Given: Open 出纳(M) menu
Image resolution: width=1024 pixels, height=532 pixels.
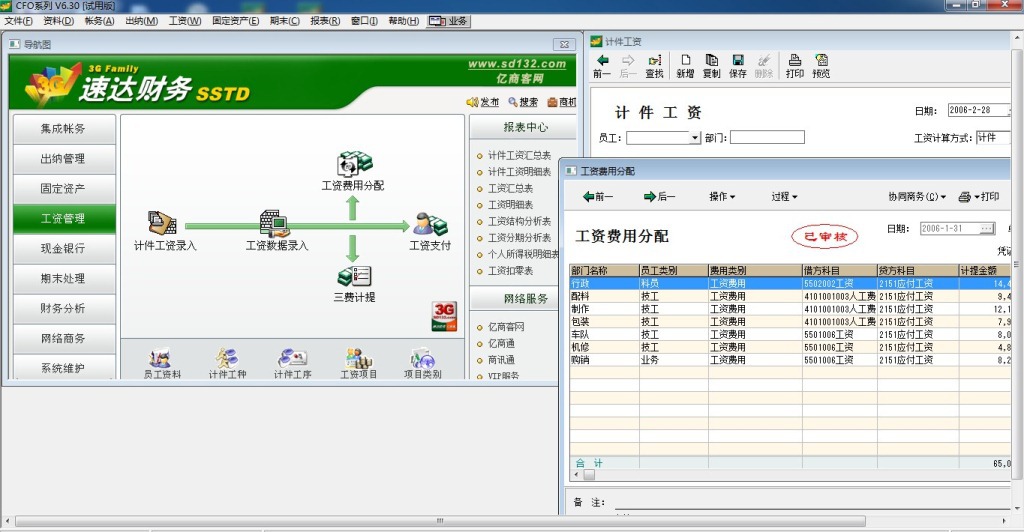Looking at the screenshot, I should coord(141,21).
